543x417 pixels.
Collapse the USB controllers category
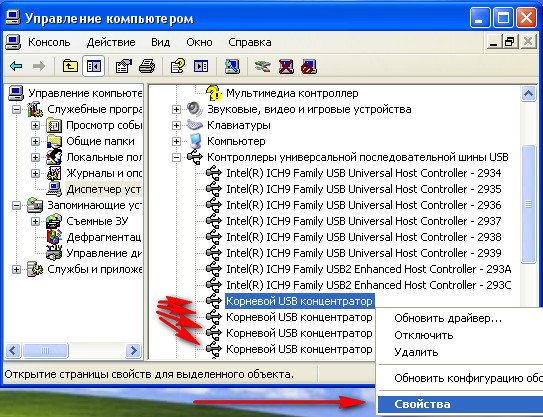click(176, 157)
